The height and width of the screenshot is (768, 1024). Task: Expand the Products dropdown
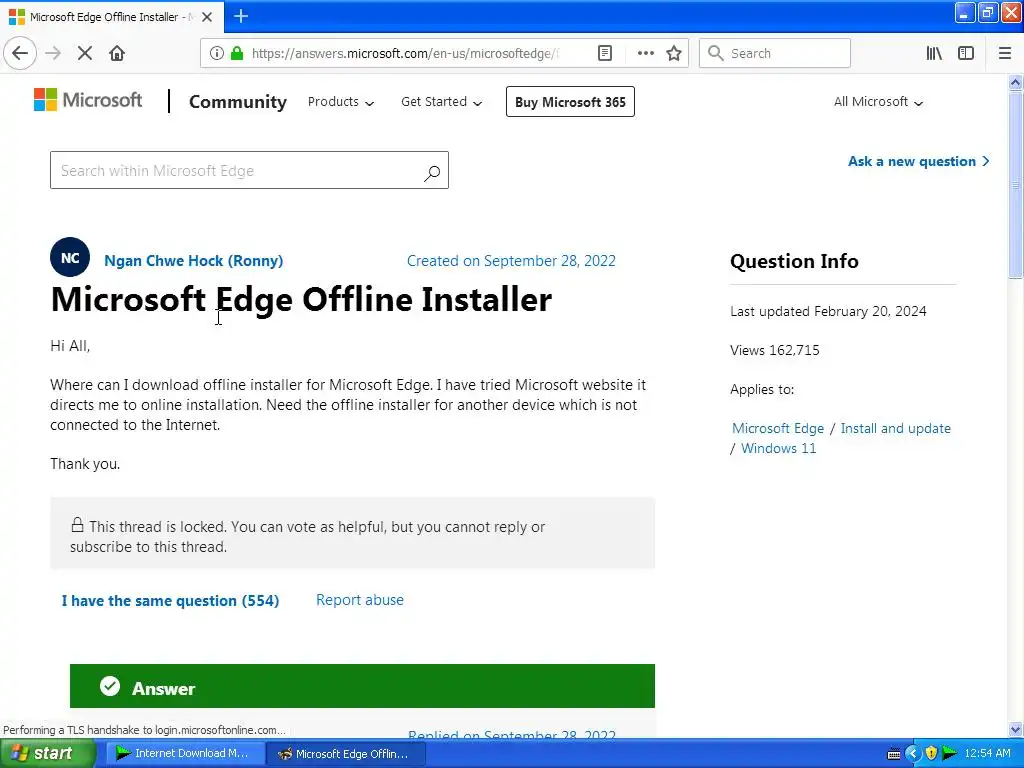pos(341,102)
